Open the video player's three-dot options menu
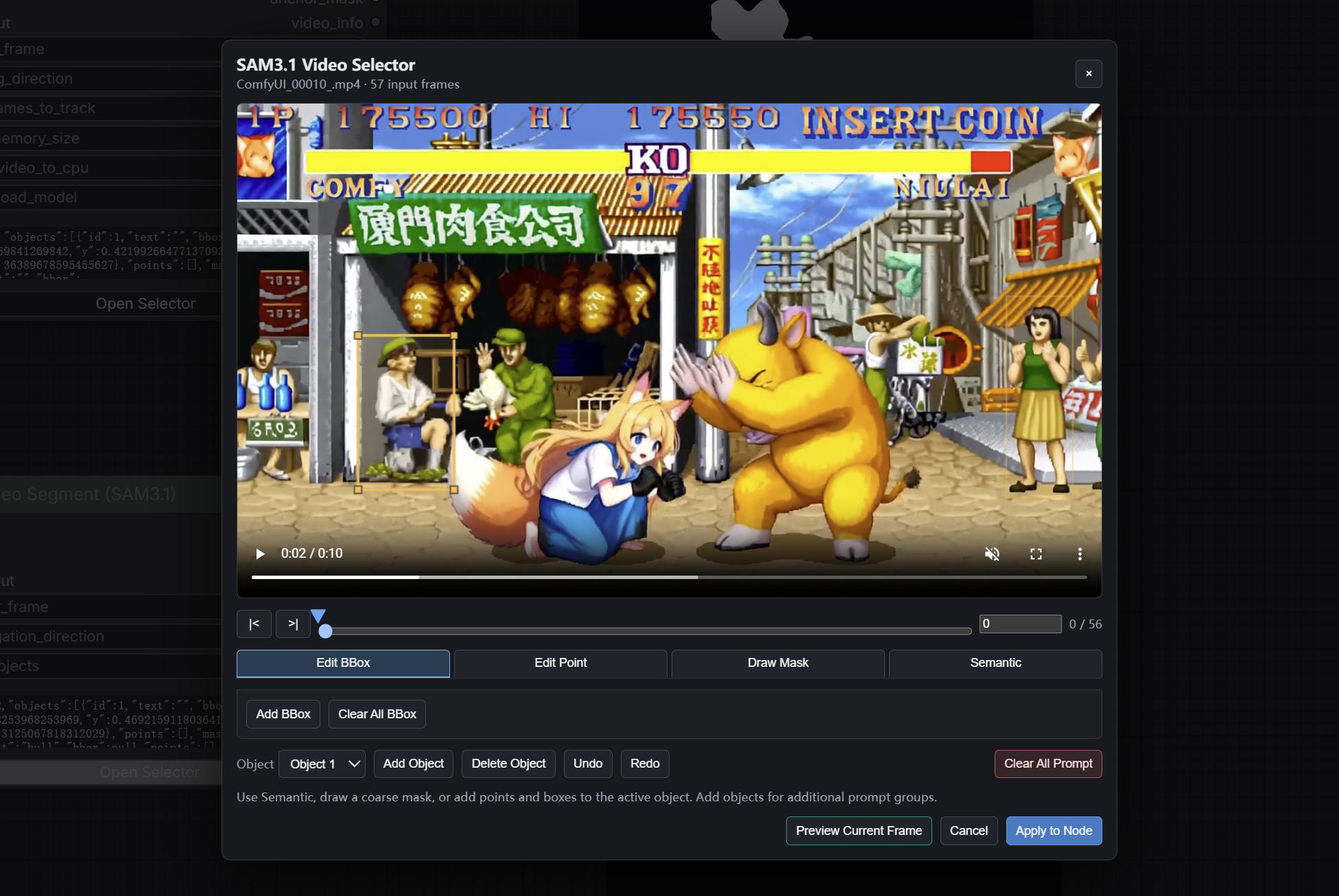1339x896 pixels. (1080, 554)
